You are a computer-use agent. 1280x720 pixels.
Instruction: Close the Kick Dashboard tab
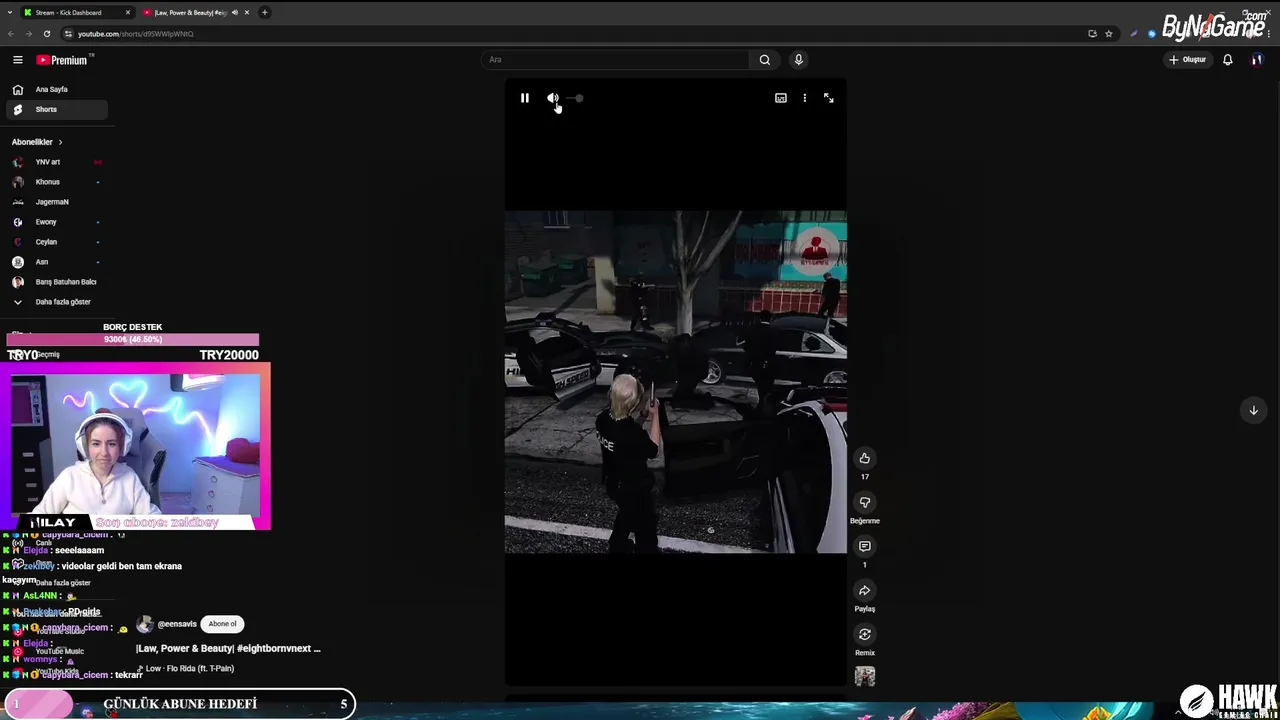pyautogui.click(x=128, y=13)
